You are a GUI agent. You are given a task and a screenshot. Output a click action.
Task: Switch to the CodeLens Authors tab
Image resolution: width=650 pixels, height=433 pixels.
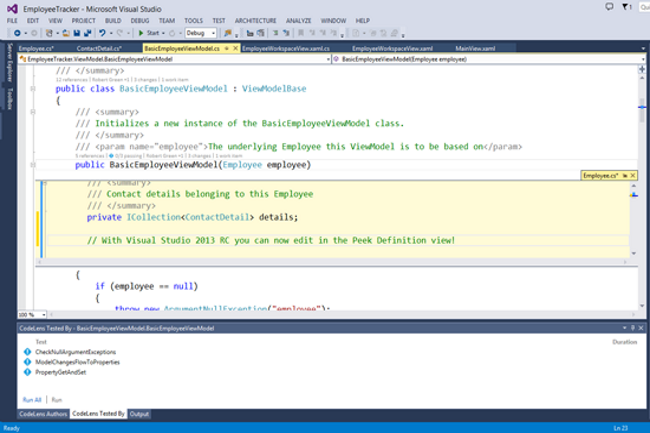tap(43, 413)
